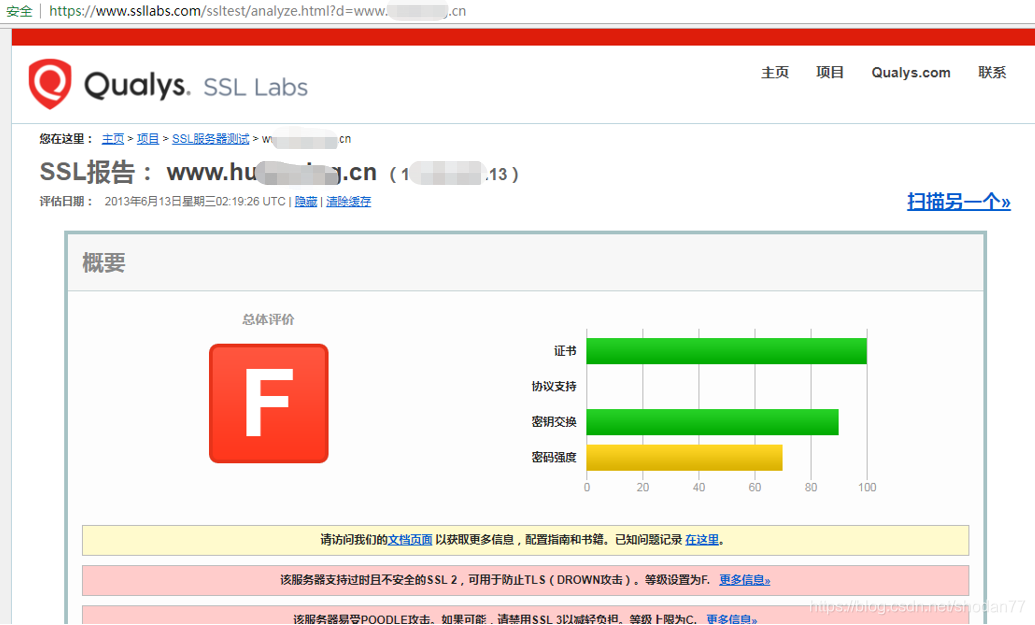Click 更多信息» in the DROWN attack warning
The width and height of the screenshot is (1035, 625).
745,580
